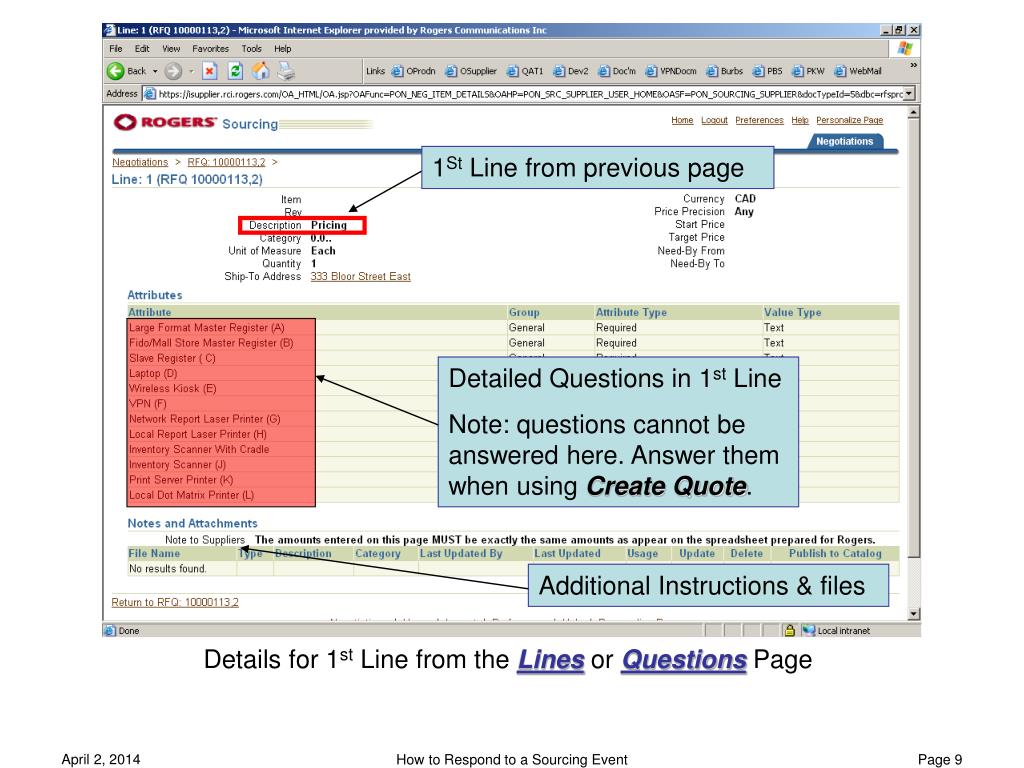Open the QAT1 links bar shortcut
Image resolution: width=1024 pixels, height=768 pixels.
pyautogui.click(x=526, y=71)
